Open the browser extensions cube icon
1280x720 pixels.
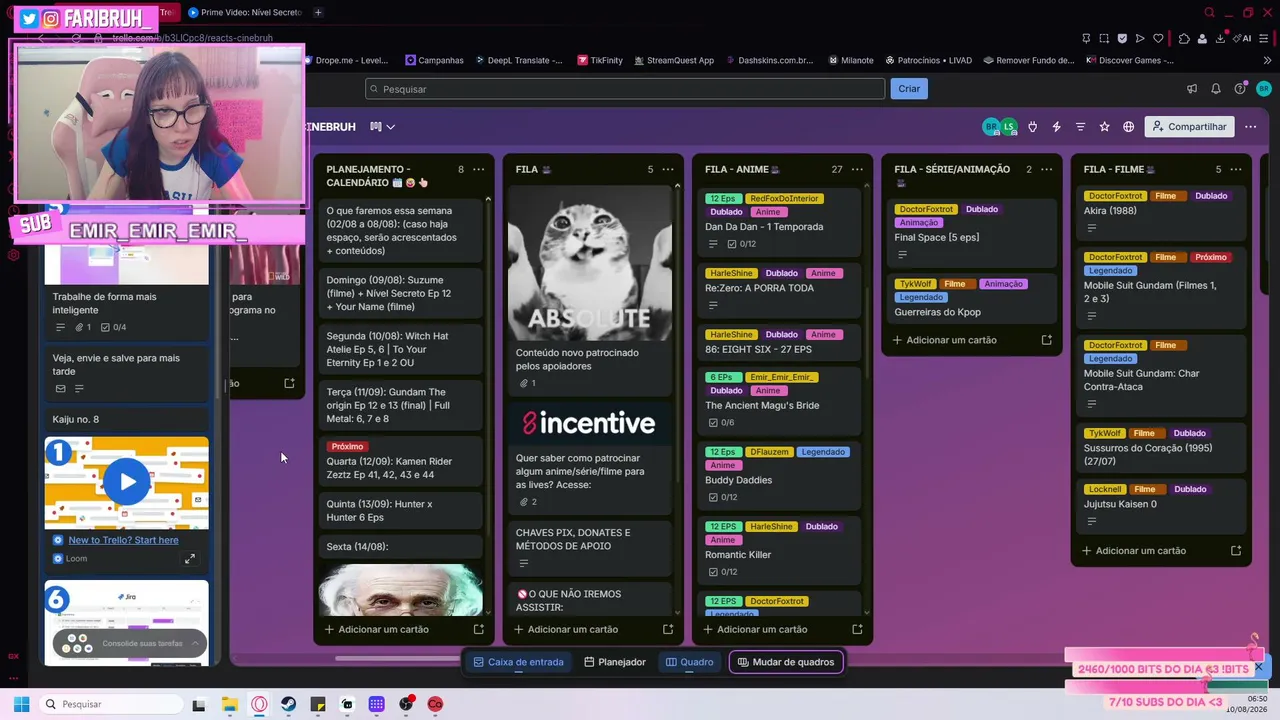tap(1184, 39)
